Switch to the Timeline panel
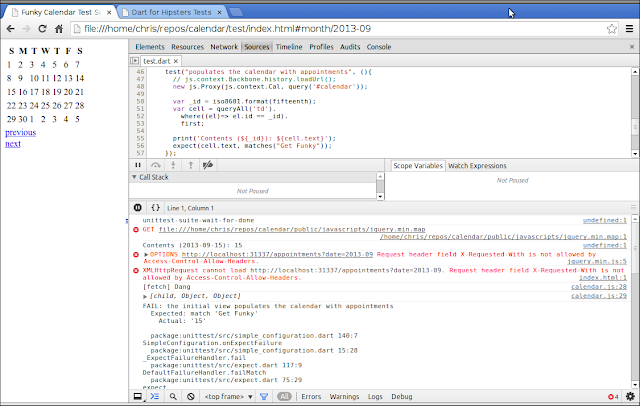This screenshot has height=406, width=640. [289, 47]
